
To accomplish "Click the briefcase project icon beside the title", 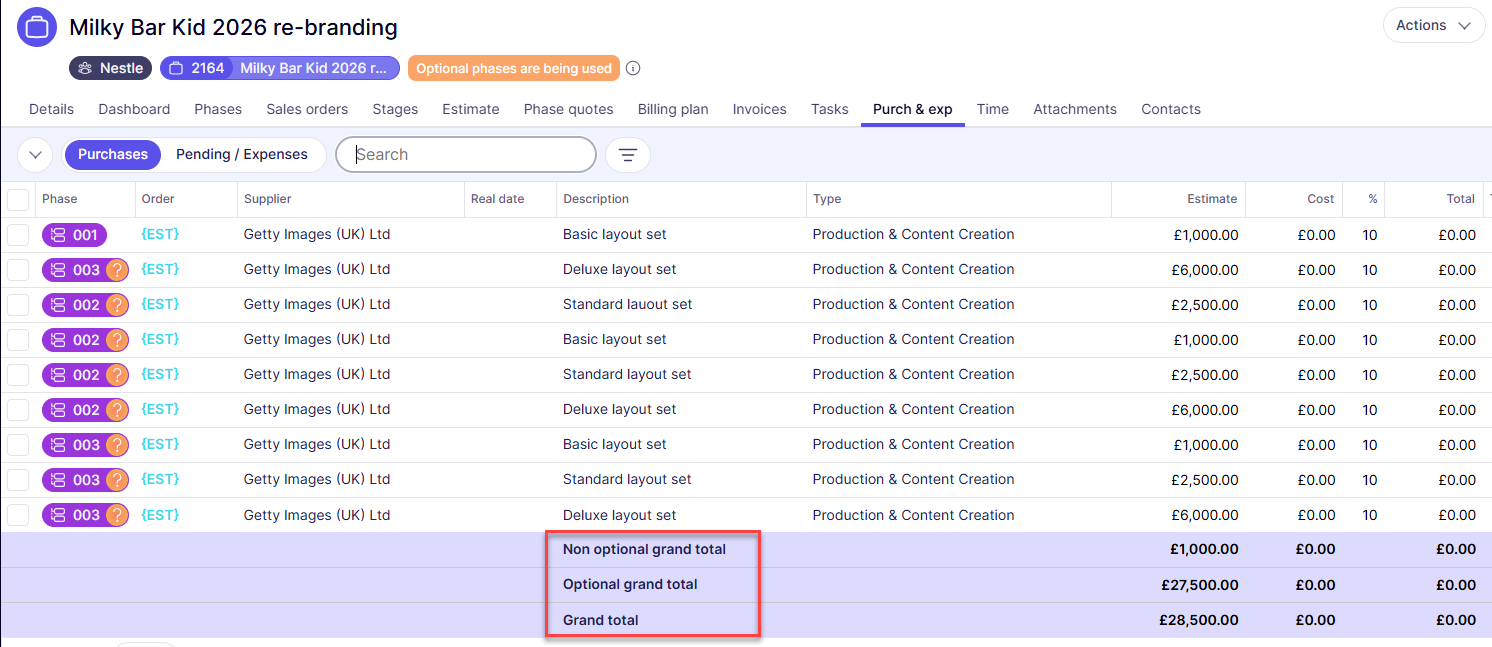I will [37, 27].
